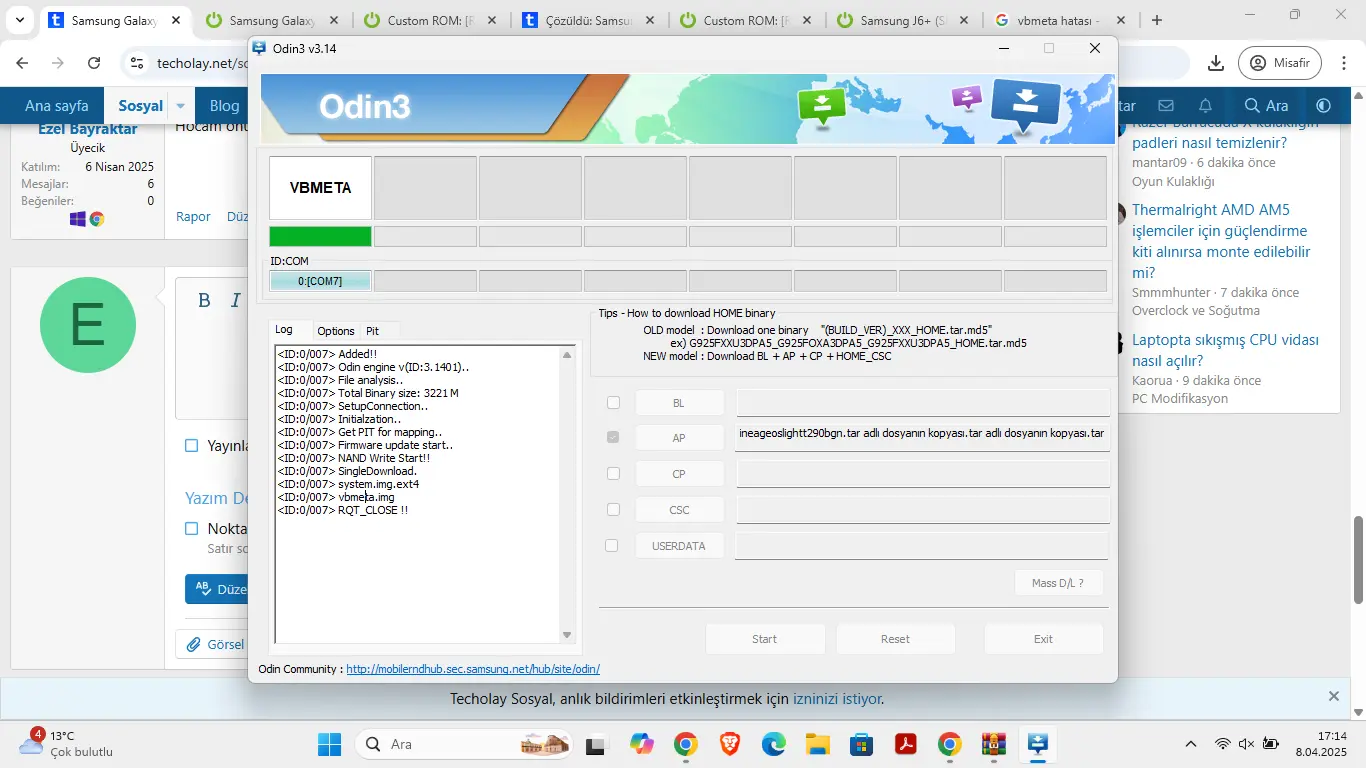Click the log scroll-up arrow
The width and height of the screenshot is (1366, 768).
[x=568, y=355]
